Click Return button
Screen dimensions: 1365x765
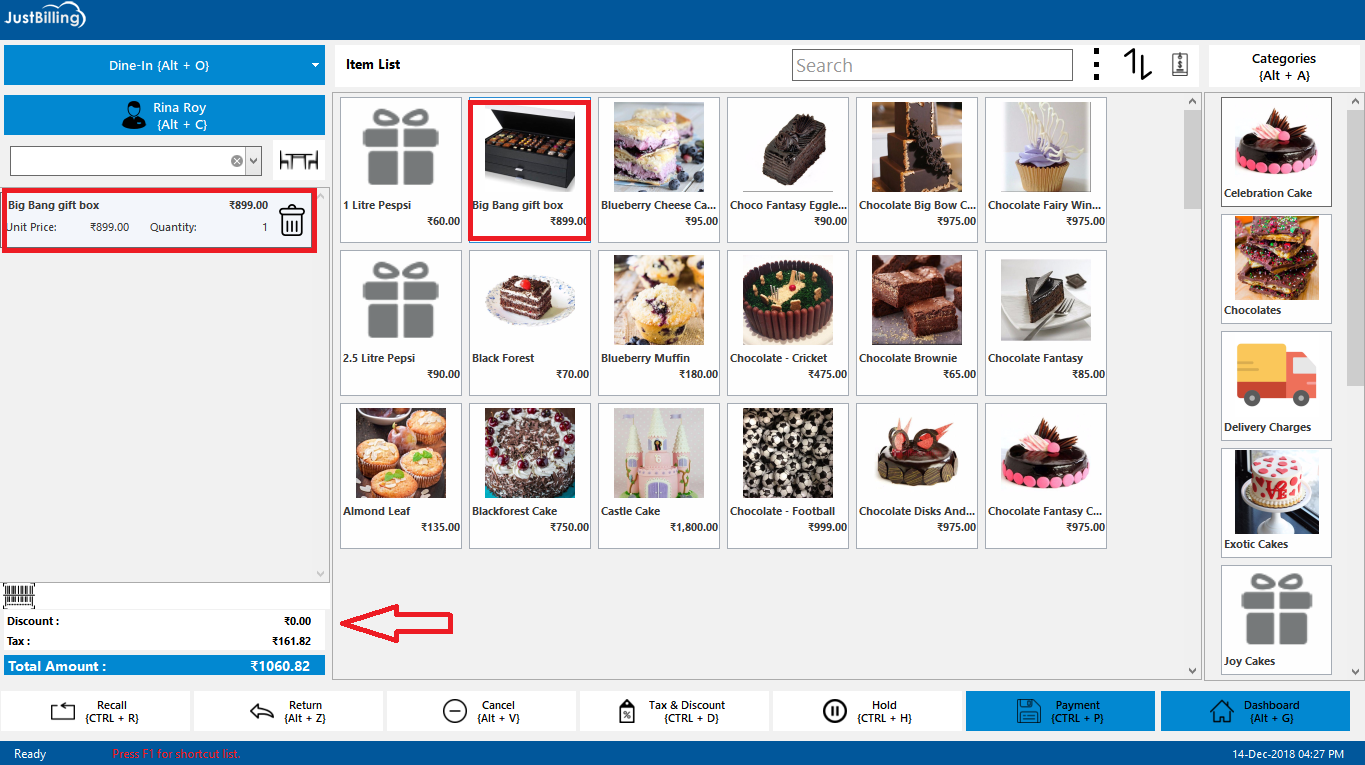pos(288,711)
